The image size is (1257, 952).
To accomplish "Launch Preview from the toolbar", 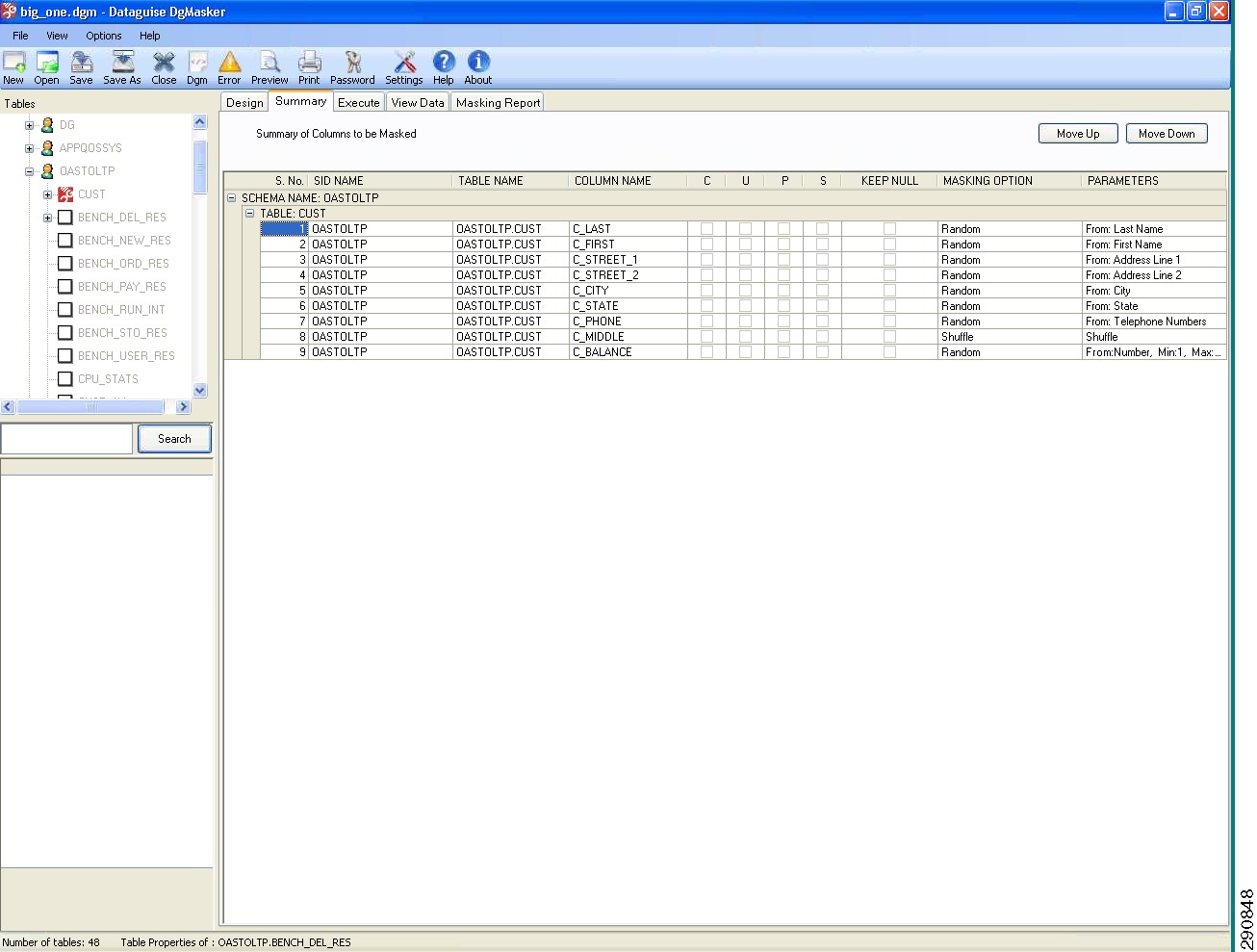I will click(x=269, y=67).
